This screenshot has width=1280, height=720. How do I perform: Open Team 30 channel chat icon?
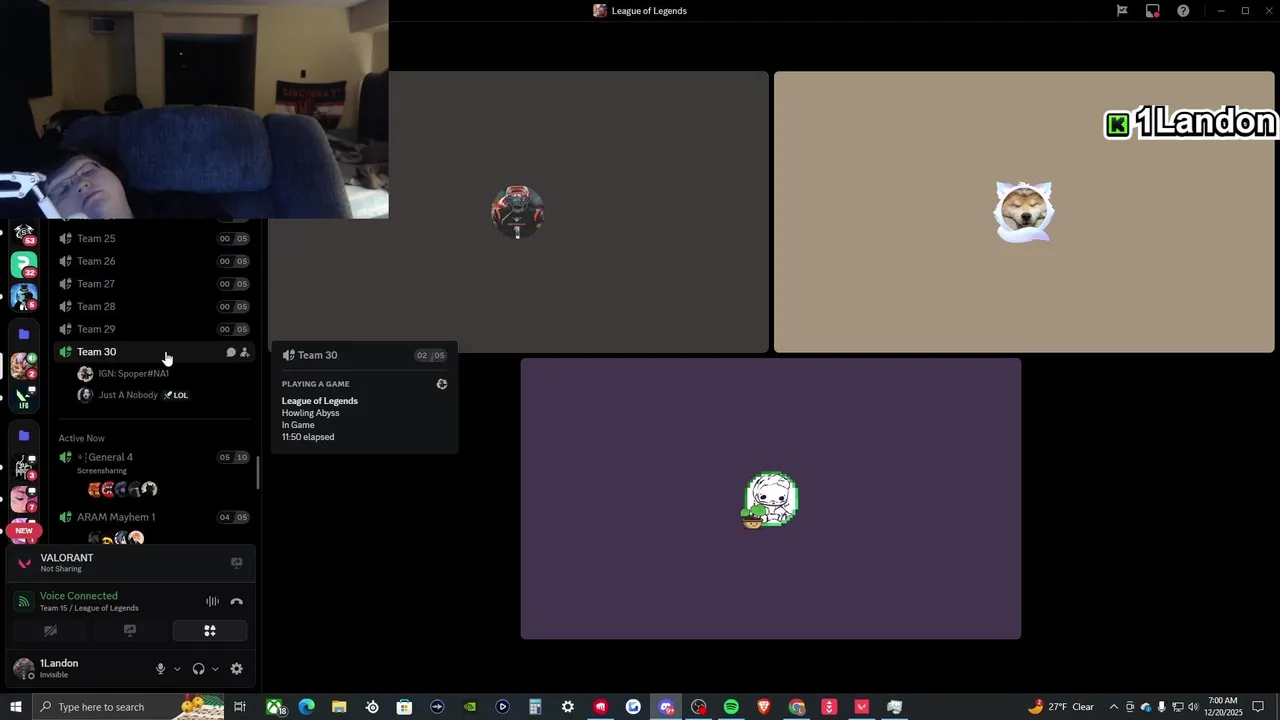pyautogui.click(x=231, y=352)
